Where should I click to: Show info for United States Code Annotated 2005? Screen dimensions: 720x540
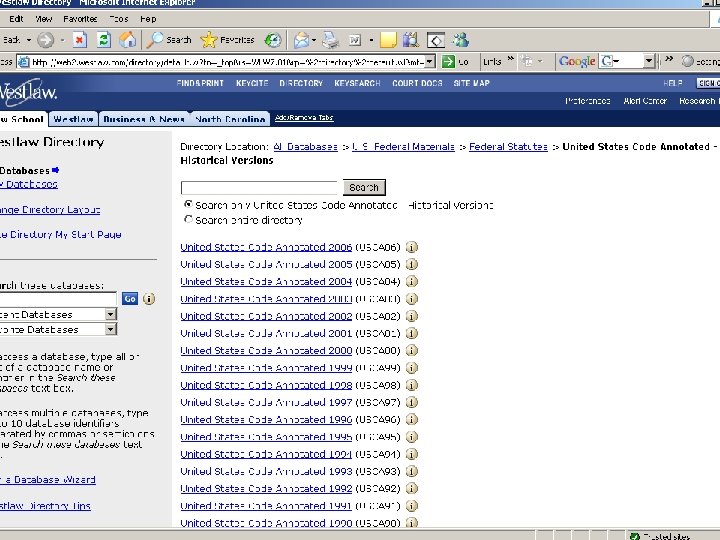coord(412,264)
